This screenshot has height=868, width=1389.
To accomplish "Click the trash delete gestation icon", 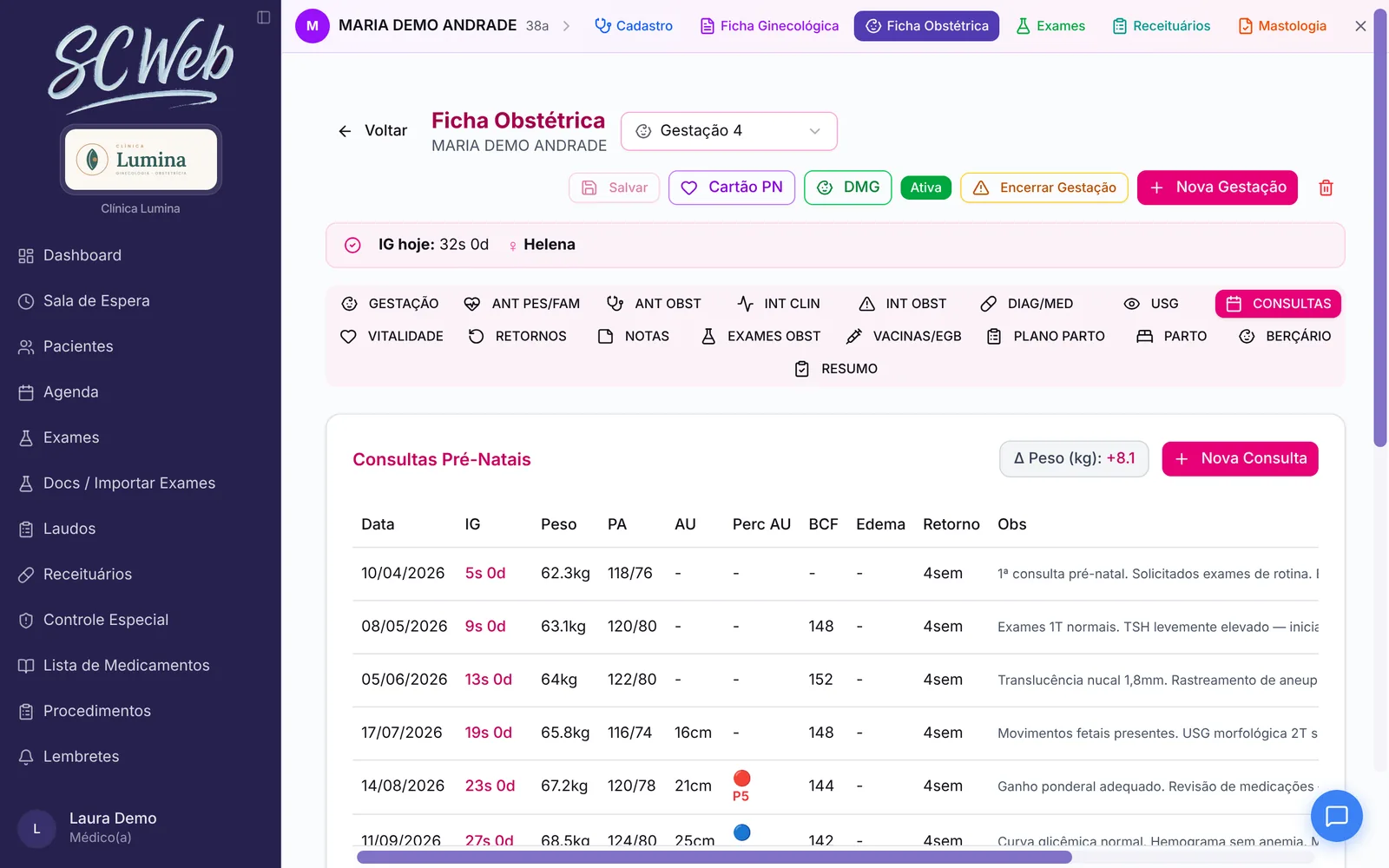I will (x=1326, y=187).
